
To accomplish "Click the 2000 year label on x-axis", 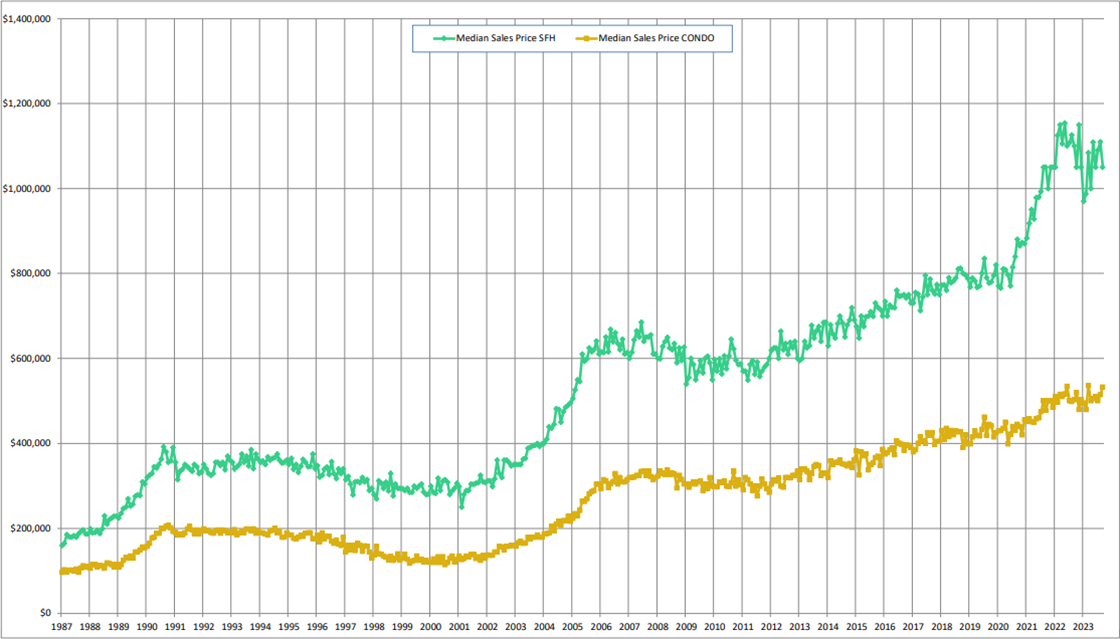I will (x=429, y=628).
